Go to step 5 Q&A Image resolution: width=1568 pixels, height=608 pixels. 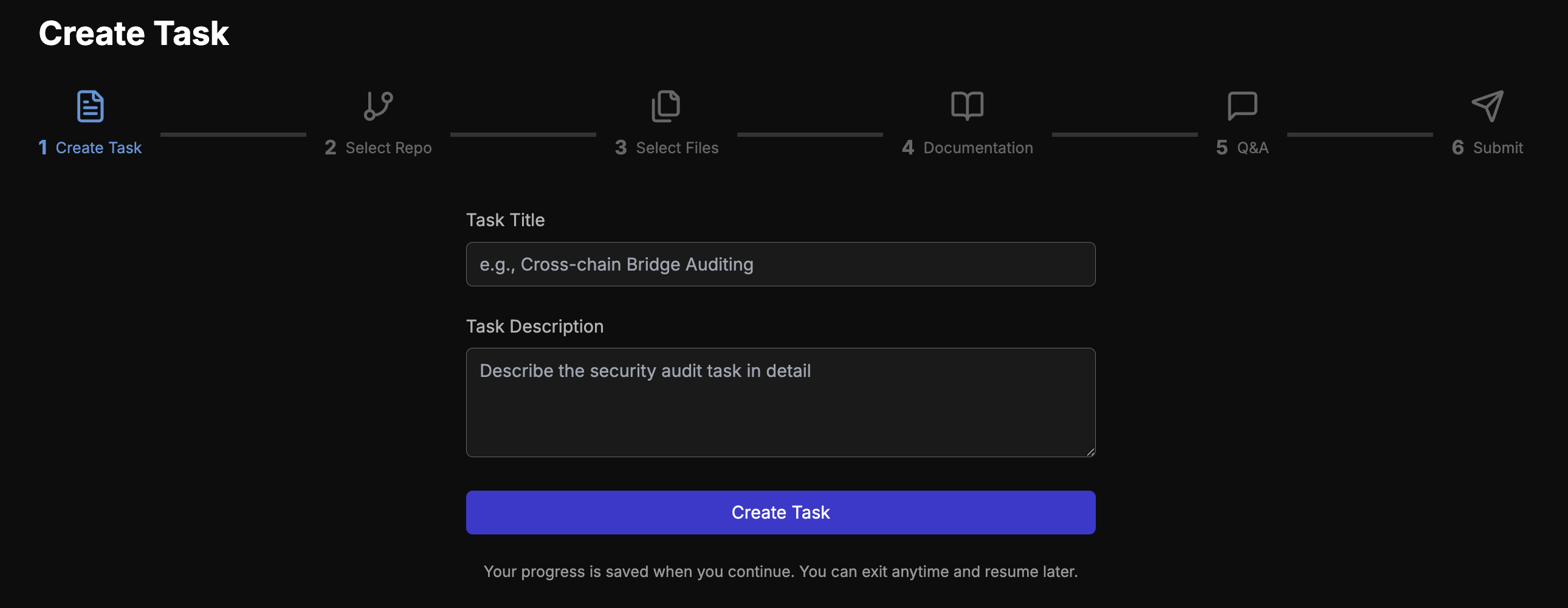click(x=1241, y=147)
